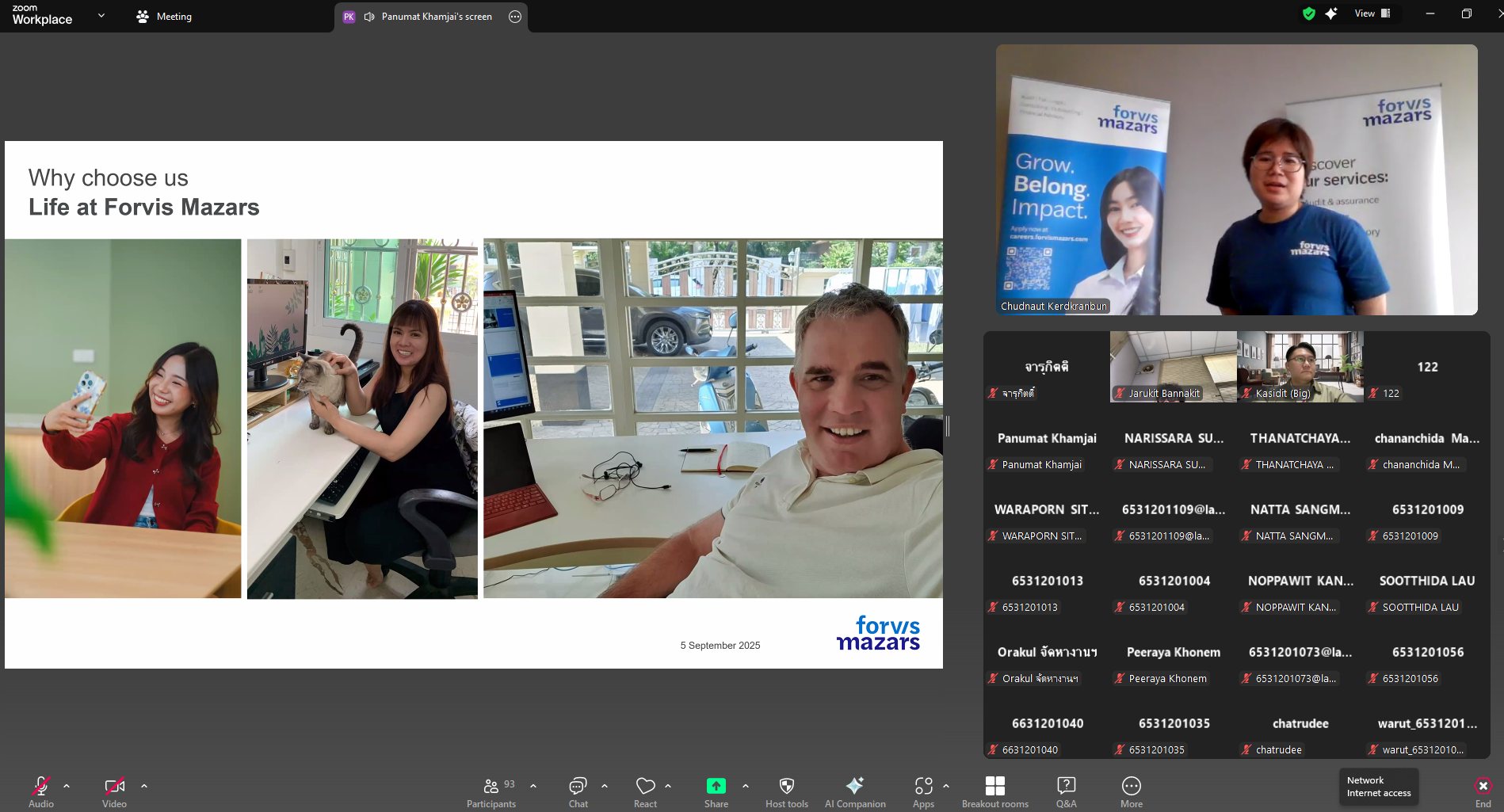Click the '5 September 2025' slide date
Viewport: 1504px width, 812px height.
(720, 646)
